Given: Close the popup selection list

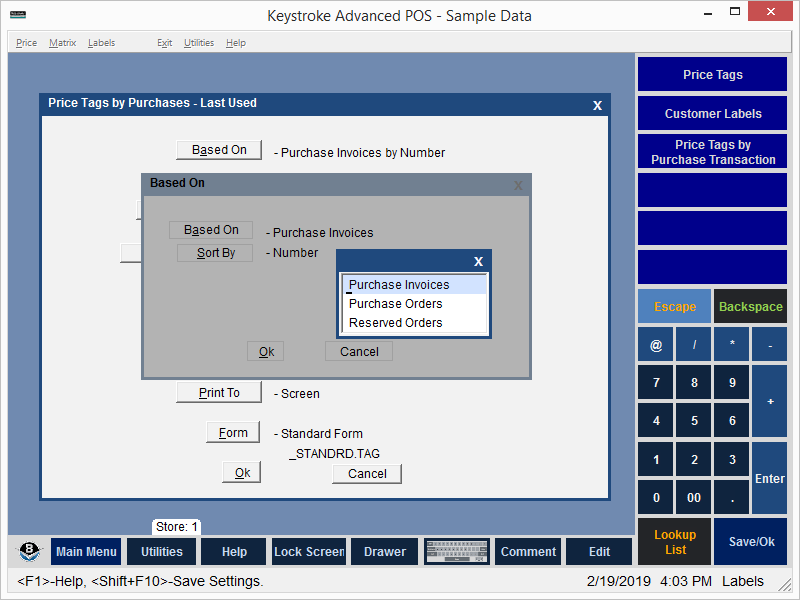Looking at the screenshot, I should coord(478,262).
